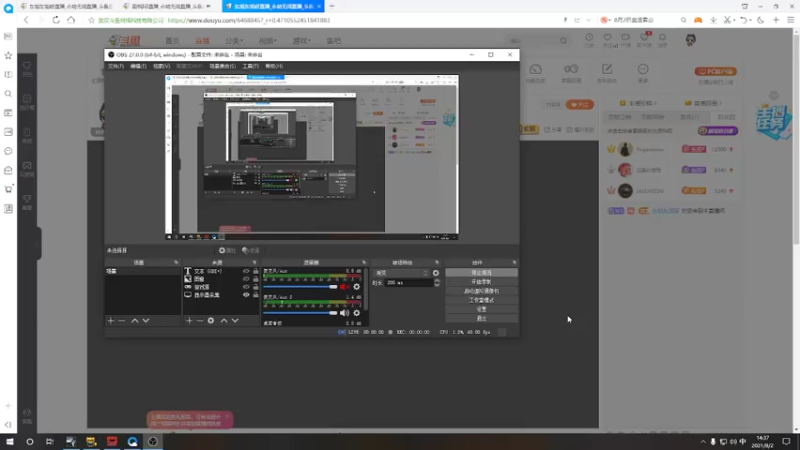The image size is (800, 450).
Task: Open the notifications bell in the Douyu header
Action: click(662, 38)
